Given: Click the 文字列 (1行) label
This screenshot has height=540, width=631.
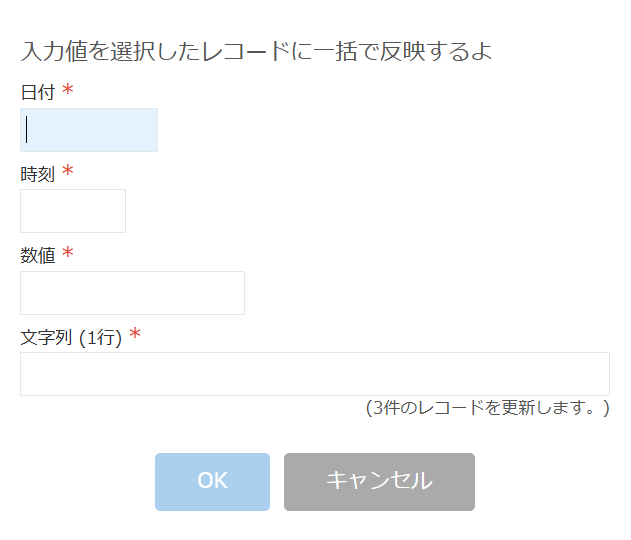Looking at the screenshot, I should pos(71,337).
